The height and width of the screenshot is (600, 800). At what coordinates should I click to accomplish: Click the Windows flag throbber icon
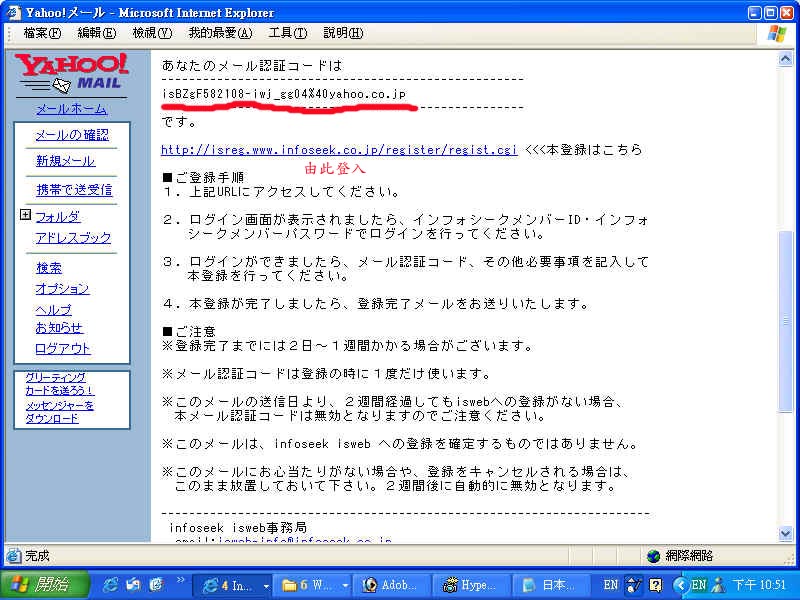777,34
